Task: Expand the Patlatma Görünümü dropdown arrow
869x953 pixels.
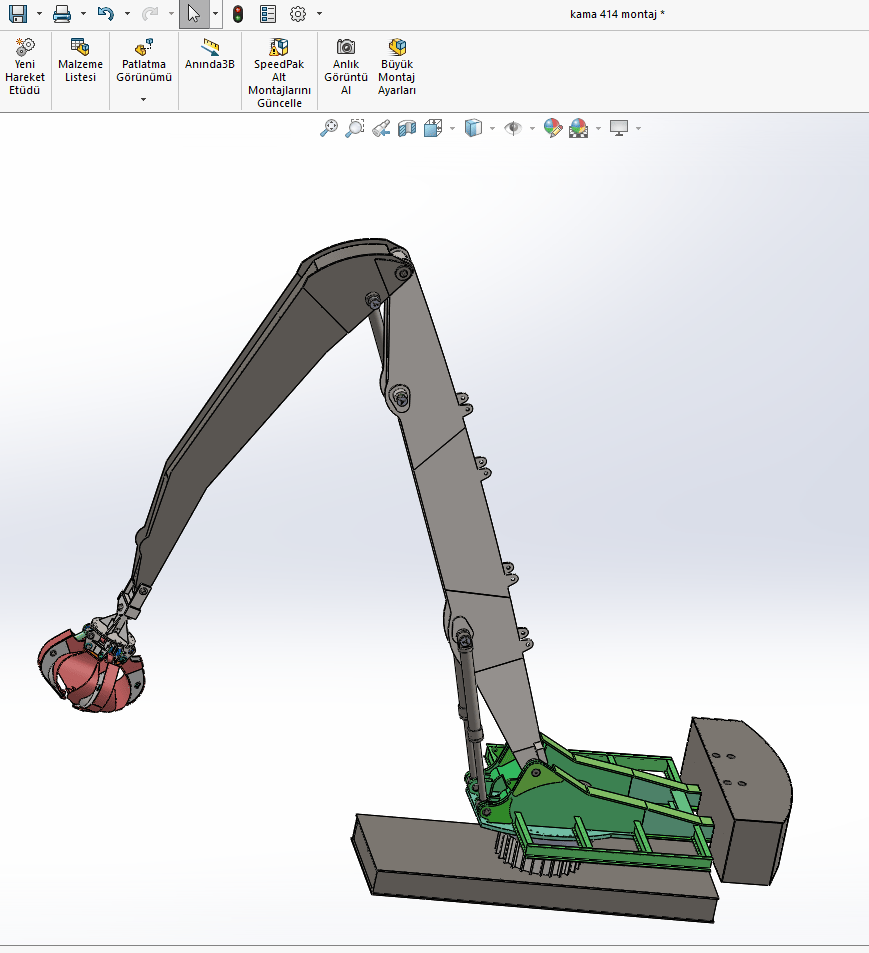Action: 143,99
